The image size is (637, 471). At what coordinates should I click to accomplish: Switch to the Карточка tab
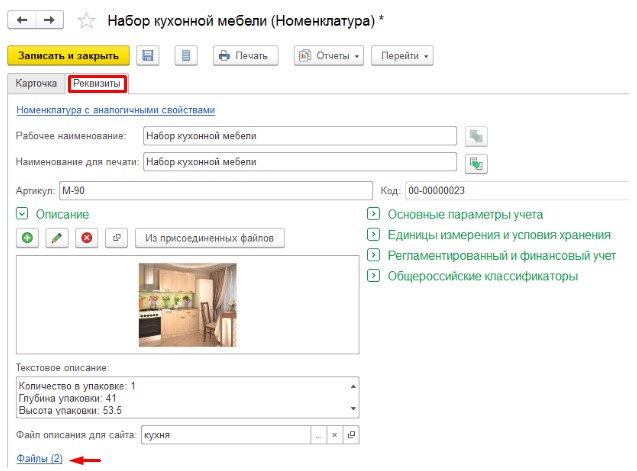36,83
